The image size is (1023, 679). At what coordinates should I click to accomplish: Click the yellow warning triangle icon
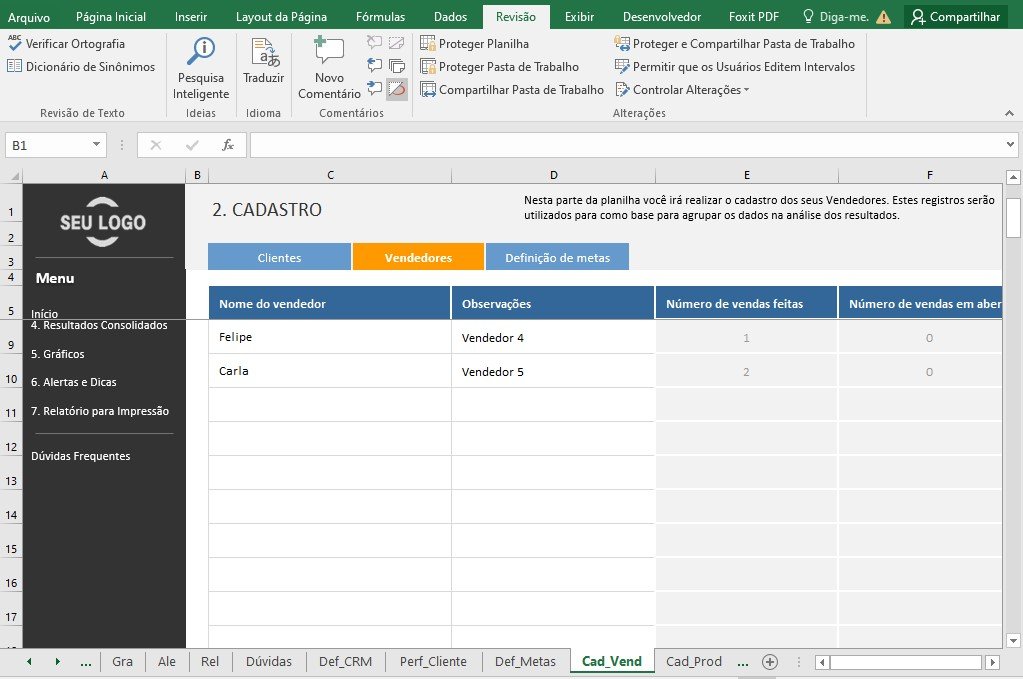click(x=883, y=18)
